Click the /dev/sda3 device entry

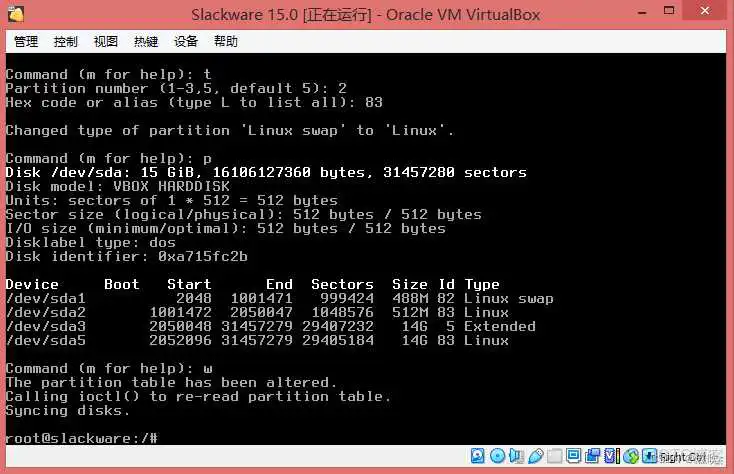point(46,326)
